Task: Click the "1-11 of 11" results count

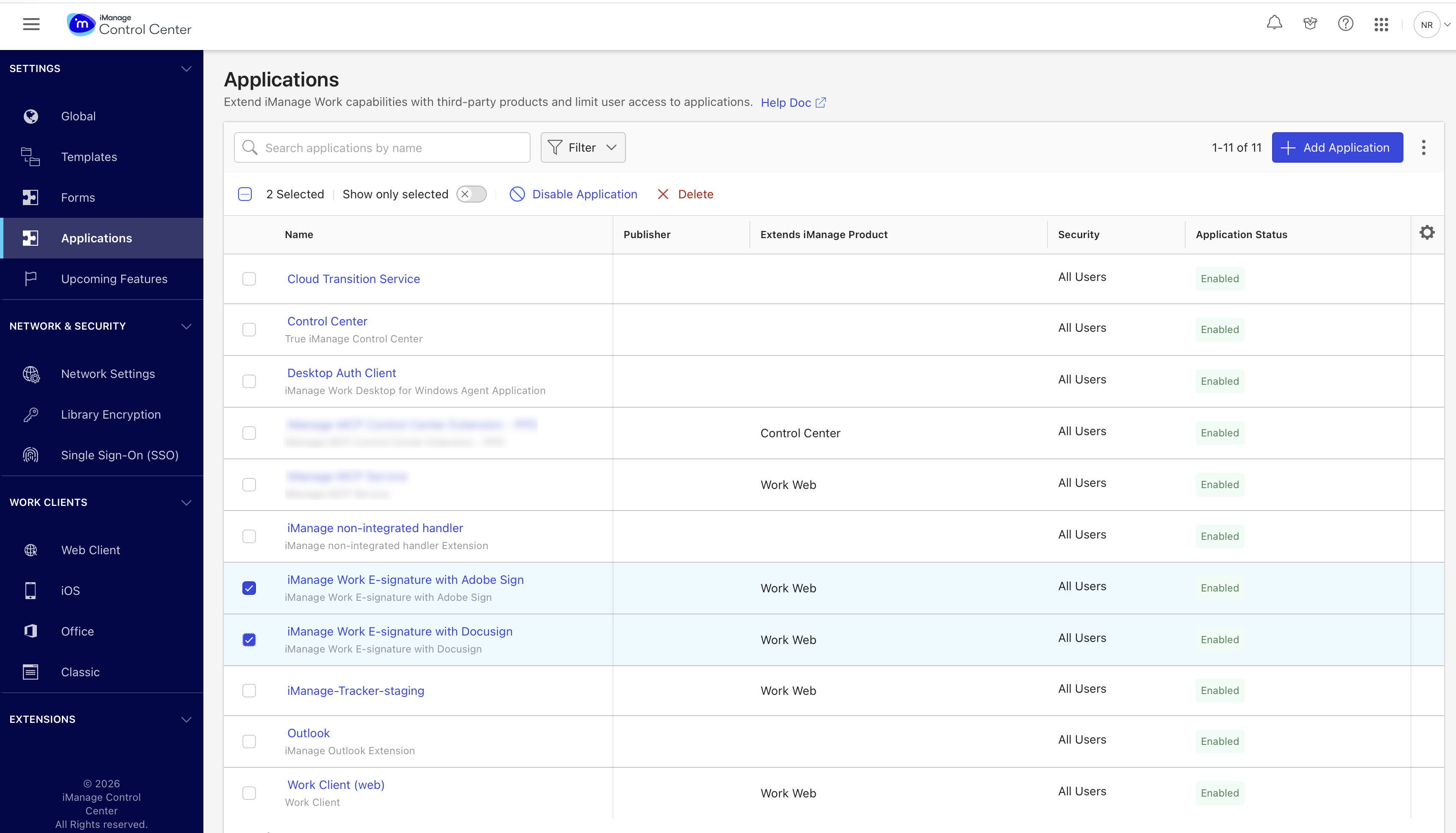Action: pyautogui.click(x=1236, y=147)
